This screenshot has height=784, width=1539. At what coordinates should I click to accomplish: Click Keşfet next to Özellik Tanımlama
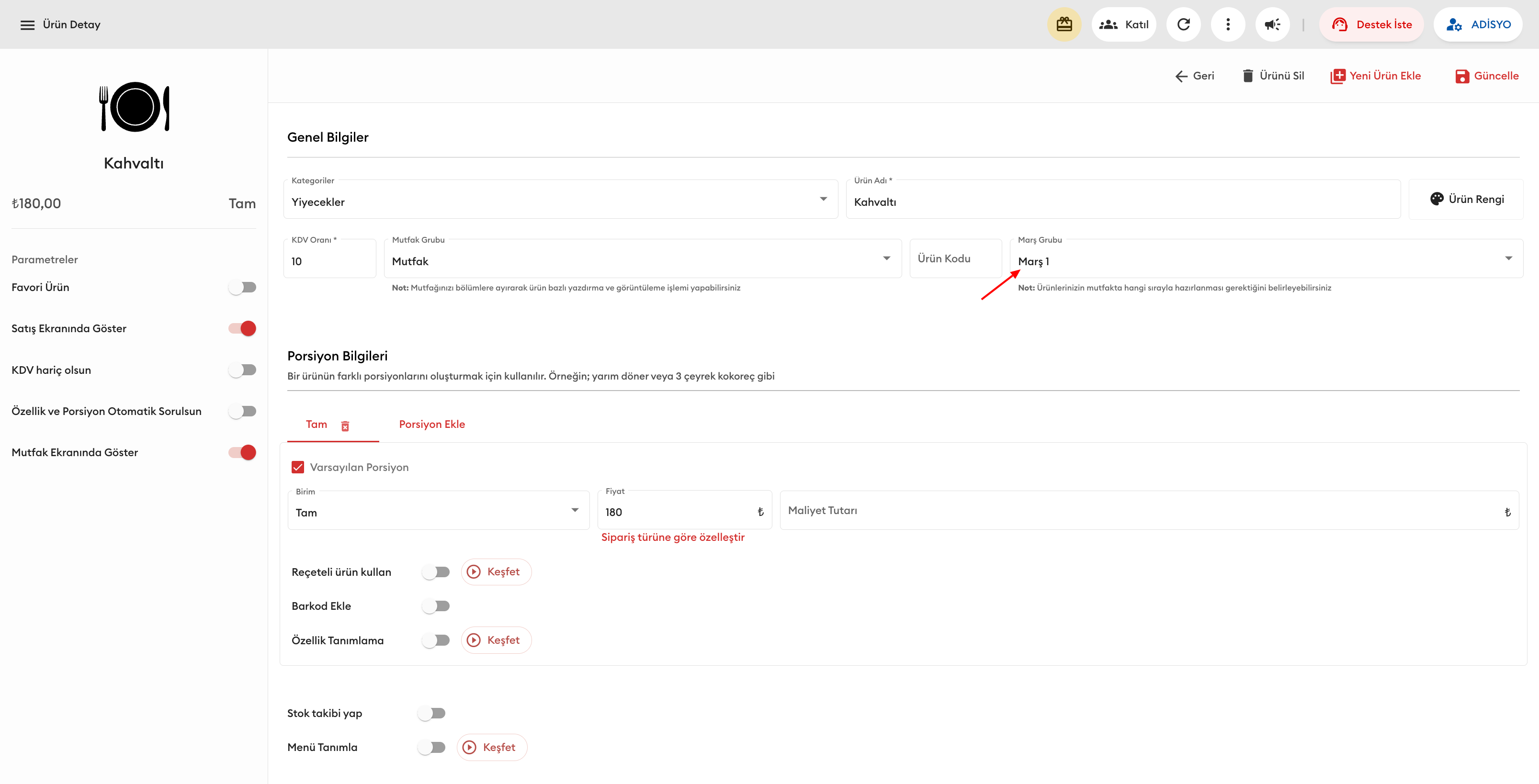tap(496, 640)
